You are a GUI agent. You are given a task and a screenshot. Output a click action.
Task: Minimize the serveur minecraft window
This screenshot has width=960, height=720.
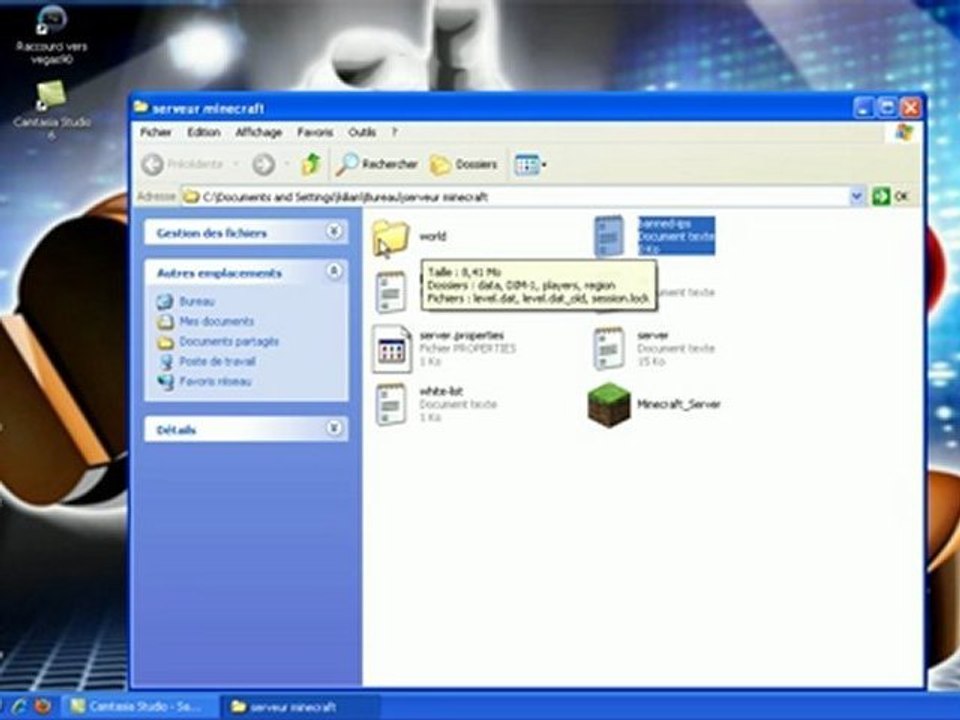coord(863,108)
